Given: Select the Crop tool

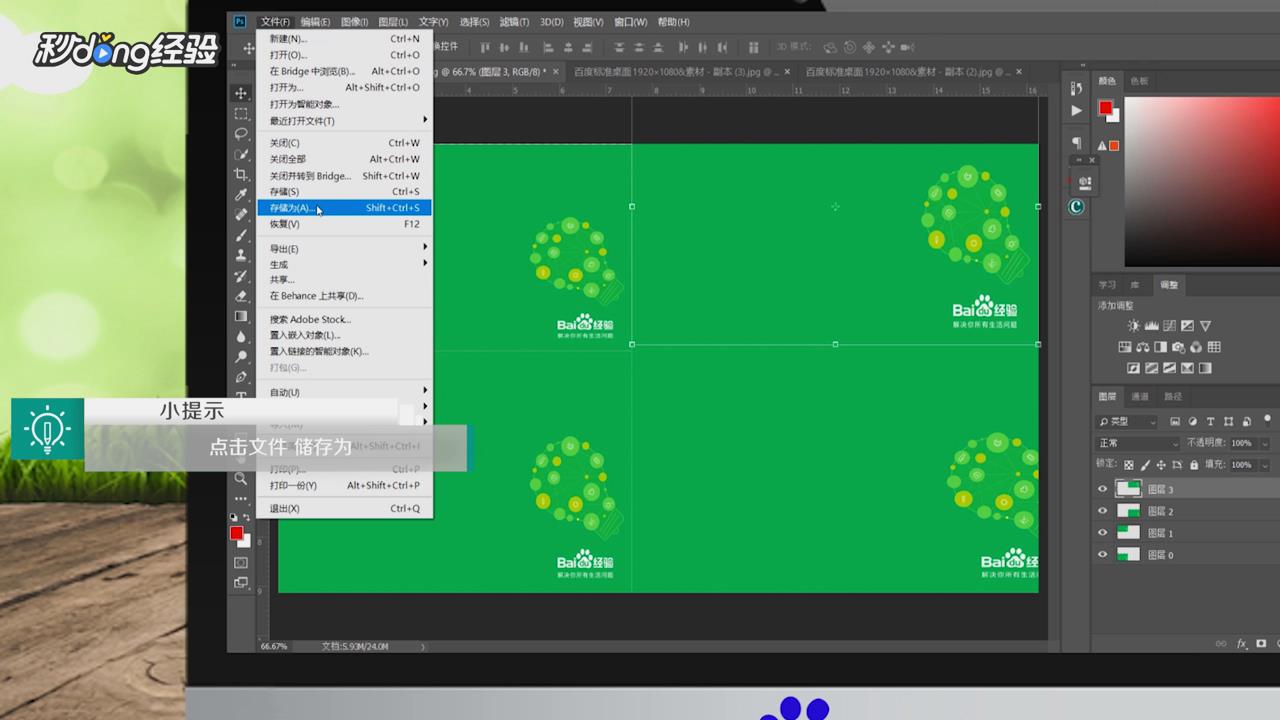Looking at the screenshot, I should [241, 174].
